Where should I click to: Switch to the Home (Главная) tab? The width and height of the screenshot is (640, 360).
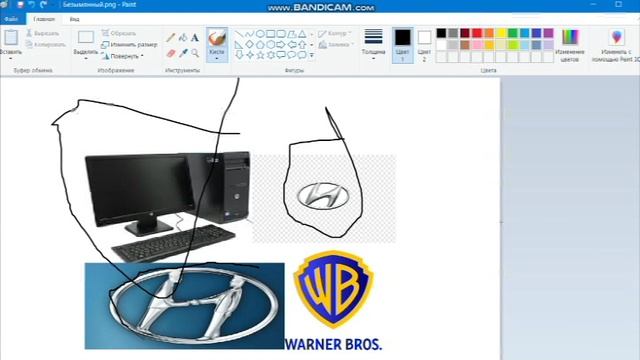[44, 19]
